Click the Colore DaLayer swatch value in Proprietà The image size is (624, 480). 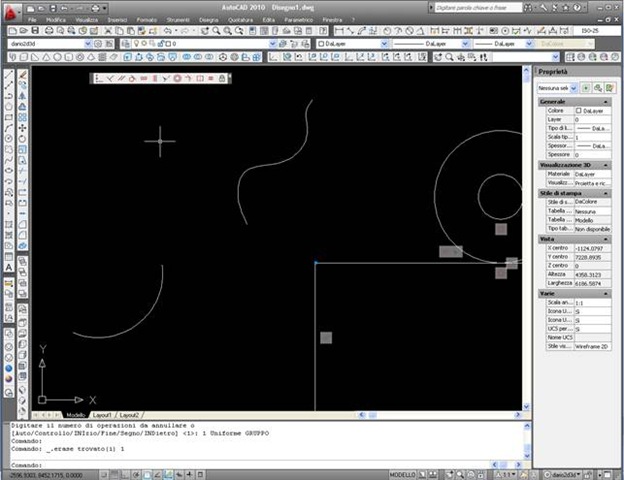coord(592,111)
